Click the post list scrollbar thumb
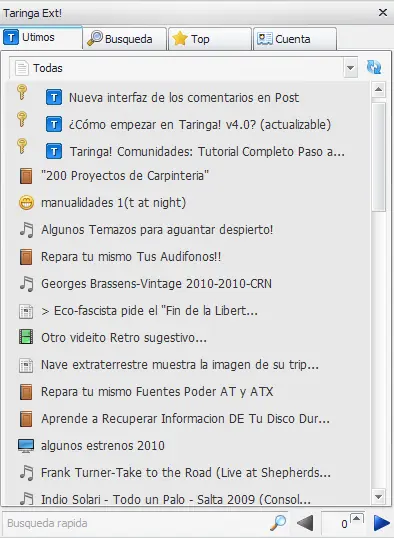This screenshot has height=538, width=394. point(379,157)
